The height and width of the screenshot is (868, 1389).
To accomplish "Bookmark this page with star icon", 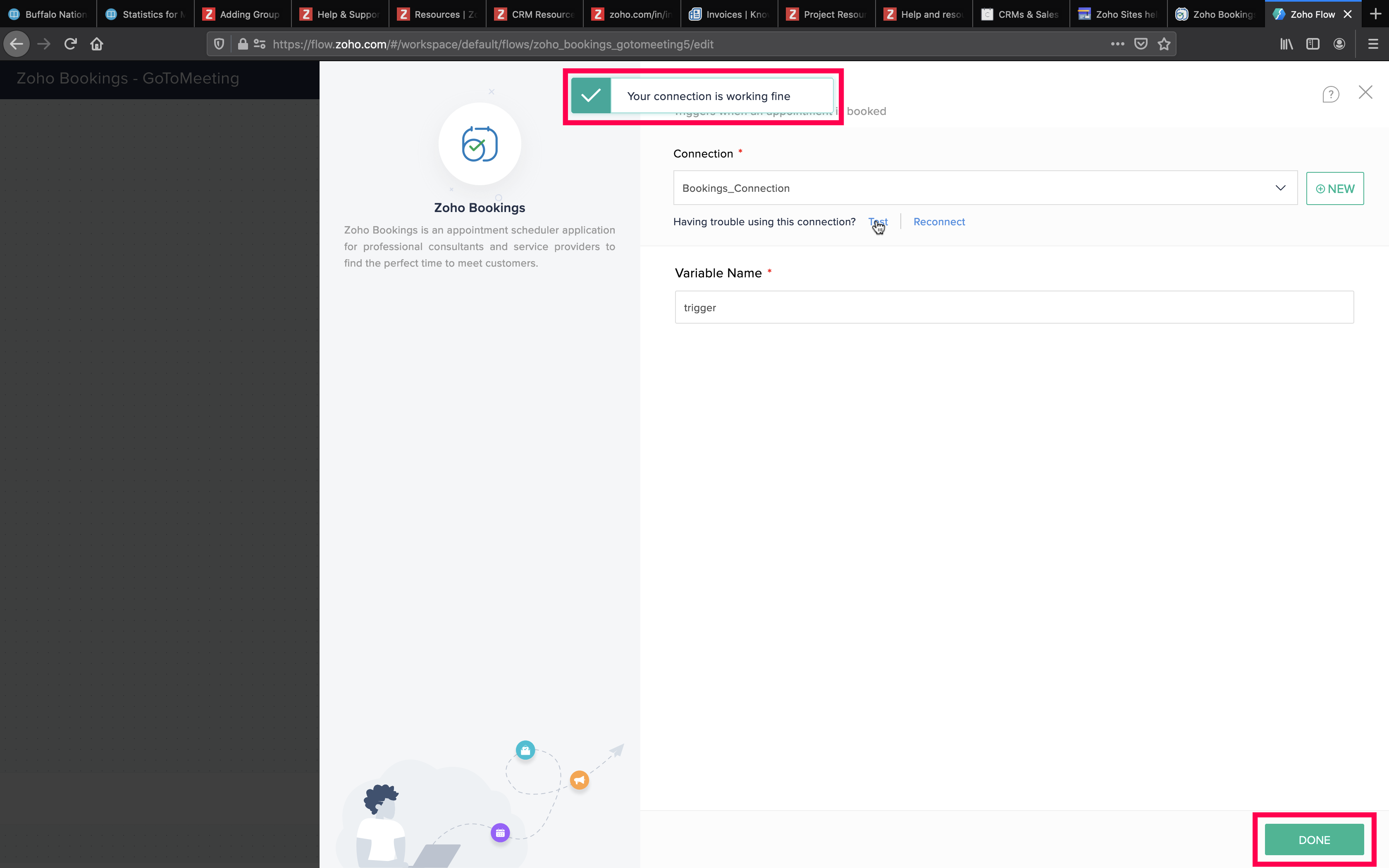I will point(1164,44).
